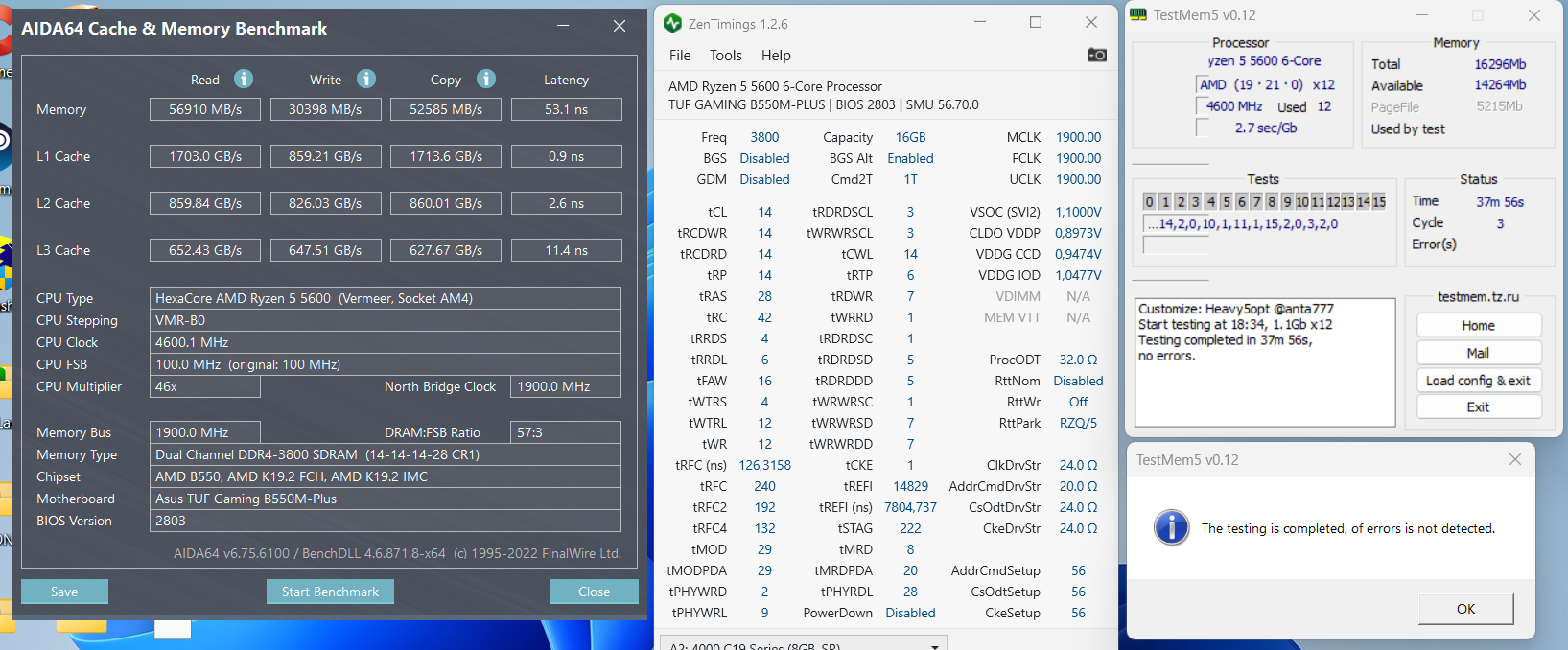The image size is (1568, 650).
Task: Click Motherboard field Asus TUF Gaming B550M-Plus
Action: coord(386,499)
